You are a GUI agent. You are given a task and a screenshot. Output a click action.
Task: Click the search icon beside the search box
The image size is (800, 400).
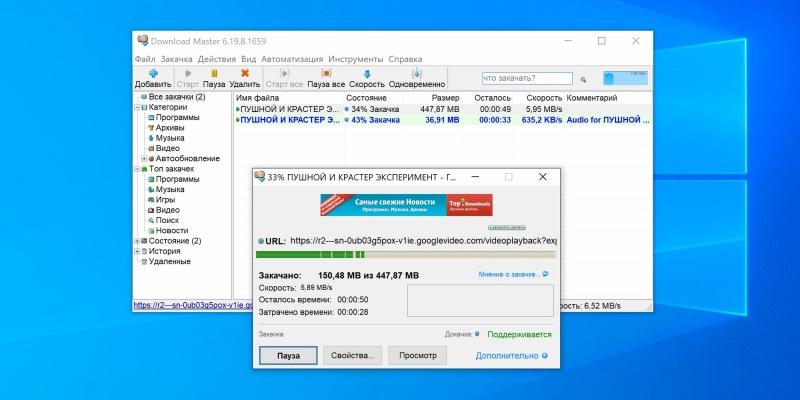(x=583, y=79)
